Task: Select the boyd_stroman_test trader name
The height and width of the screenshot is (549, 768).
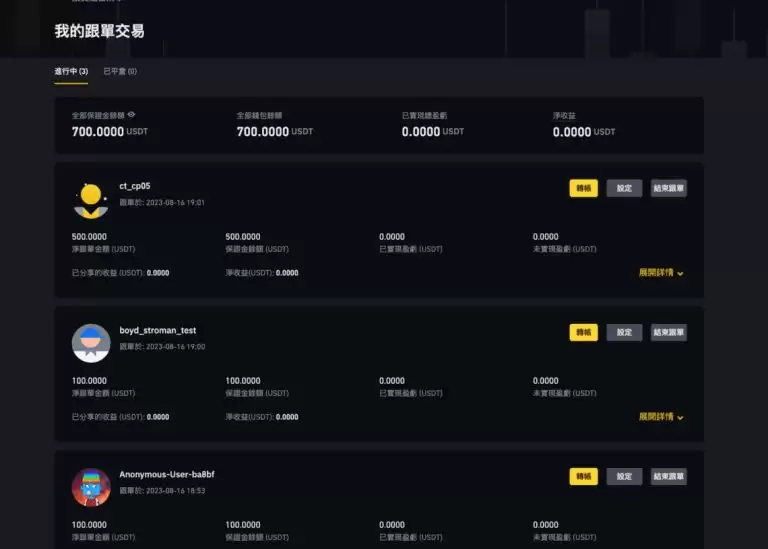Action: tap(157, 330)
